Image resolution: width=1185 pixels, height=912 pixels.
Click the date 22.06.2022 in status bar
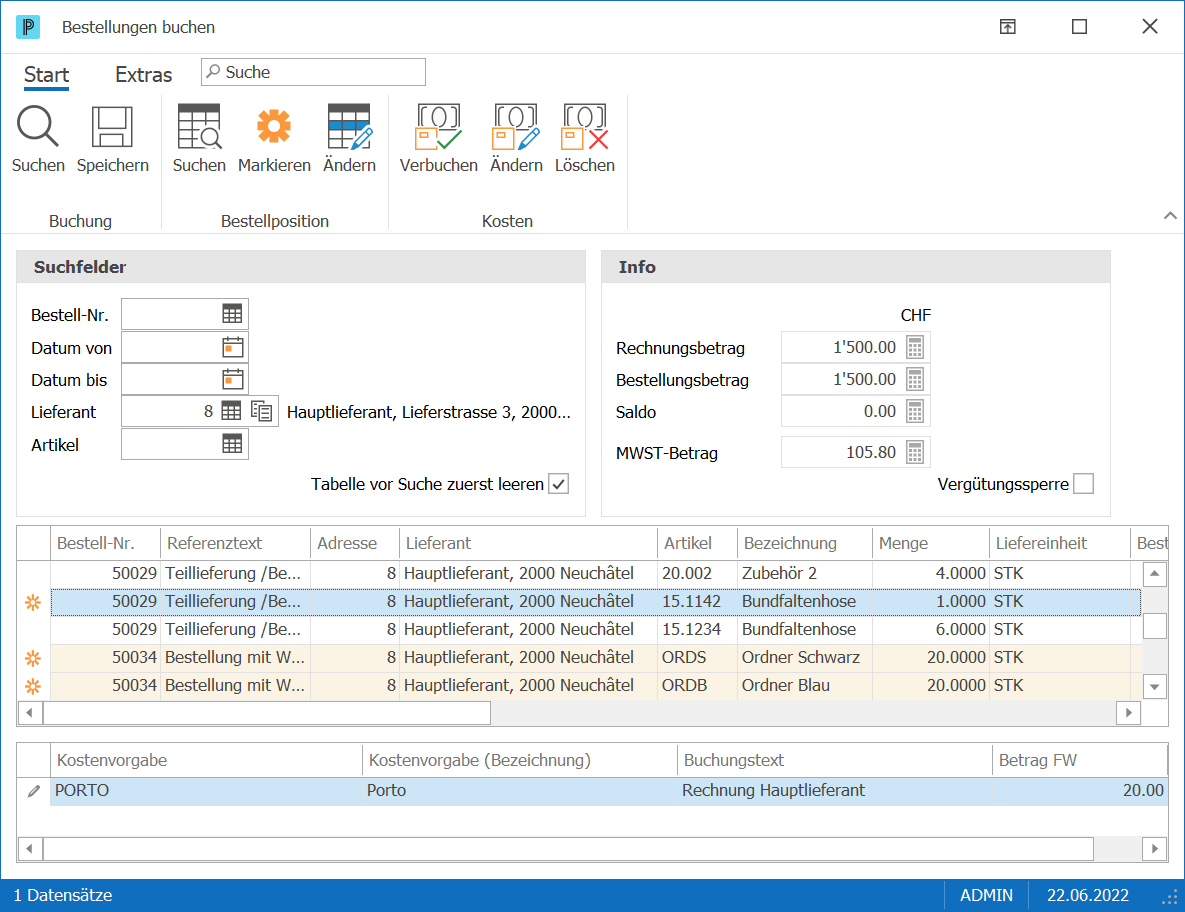coord(1088,895)
